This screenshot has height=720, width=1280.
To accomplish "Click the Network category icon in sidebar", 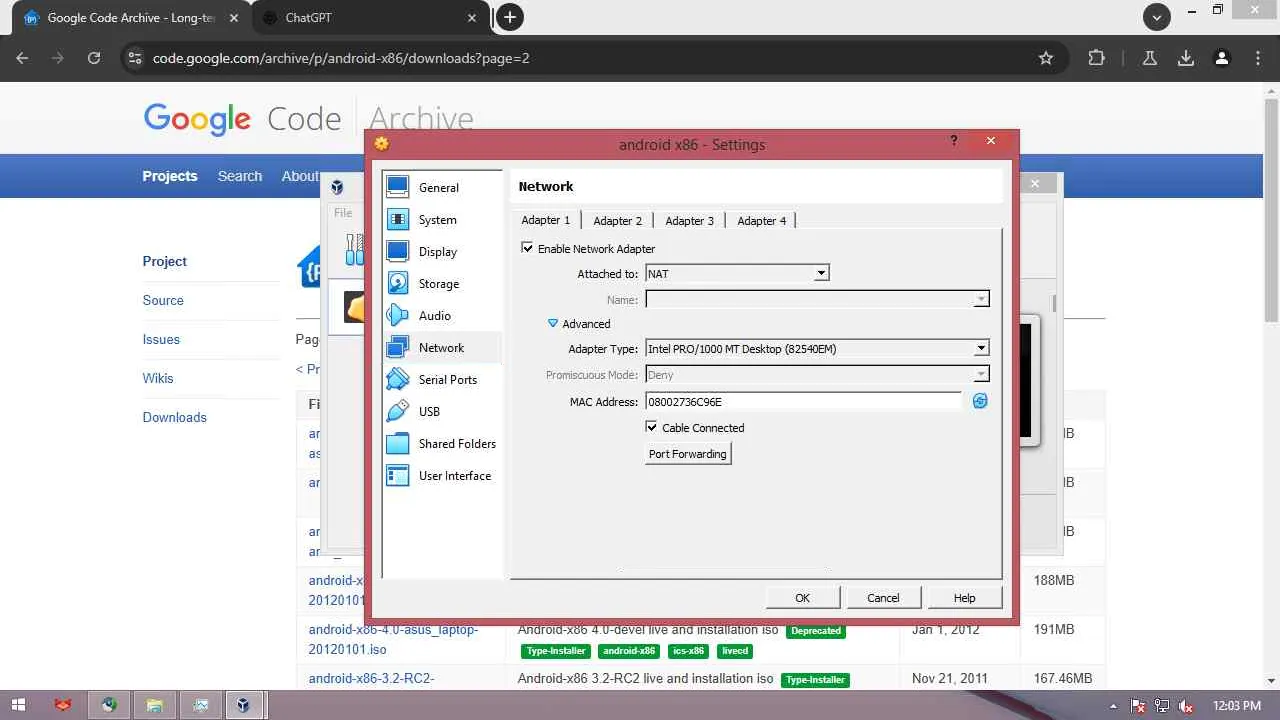I will [398, 347].
